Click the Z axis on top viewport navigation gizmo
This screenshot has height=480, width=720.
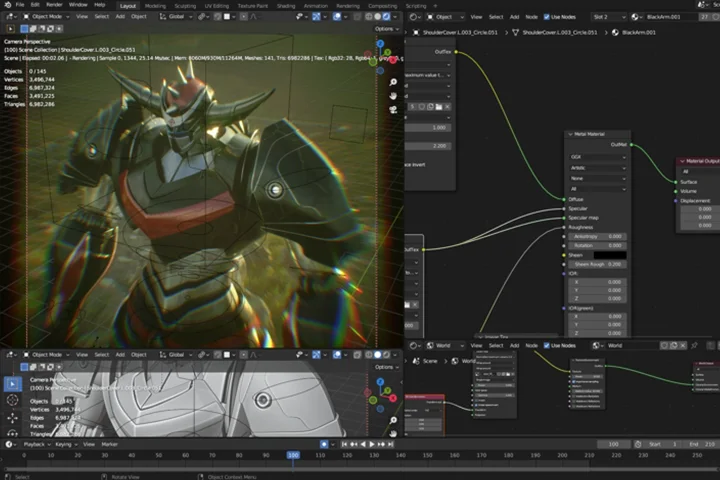tap(380, 44)
